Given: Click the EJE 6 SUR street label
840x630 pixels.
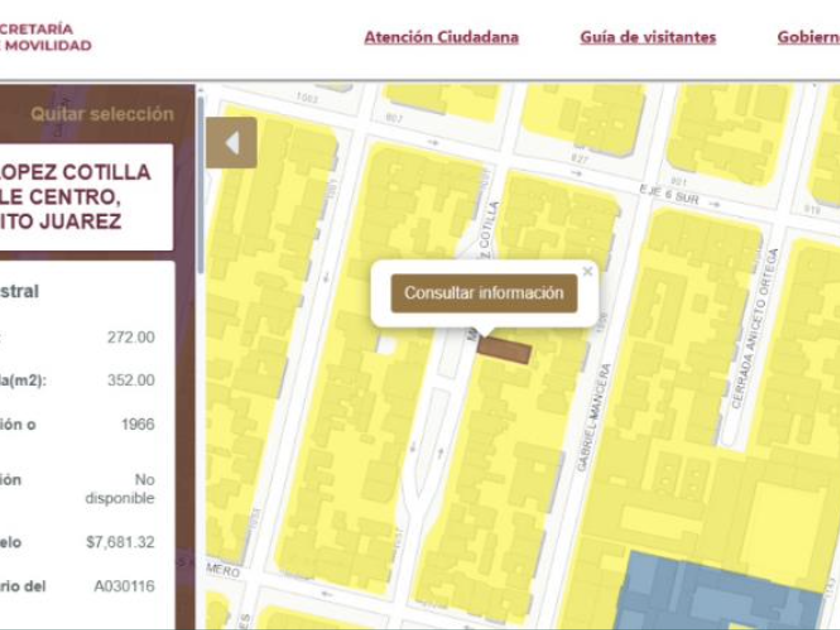Looking at the screenshot, I should coord(670,196).
